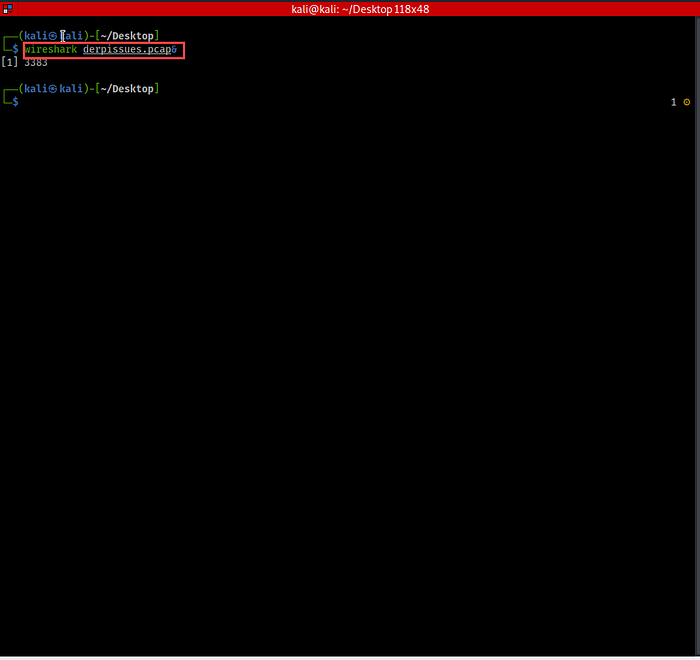Click the empty black terminal area
This screenshot has width=700, height=660.
coord(350,380)
